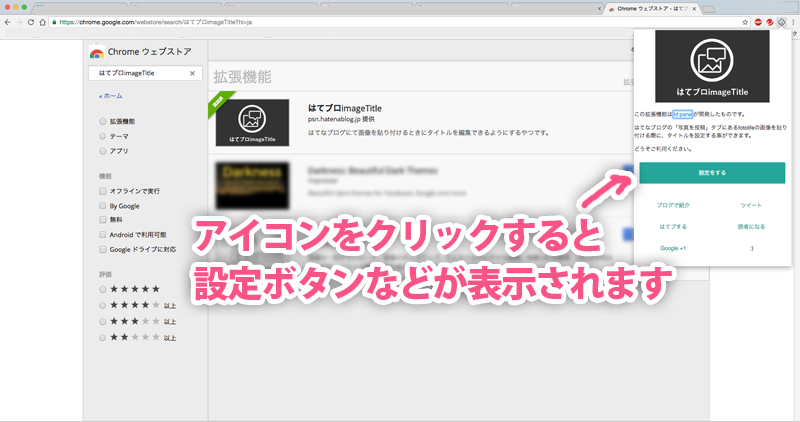Open a new tab with the blank tab button

[x=708, y=9]
